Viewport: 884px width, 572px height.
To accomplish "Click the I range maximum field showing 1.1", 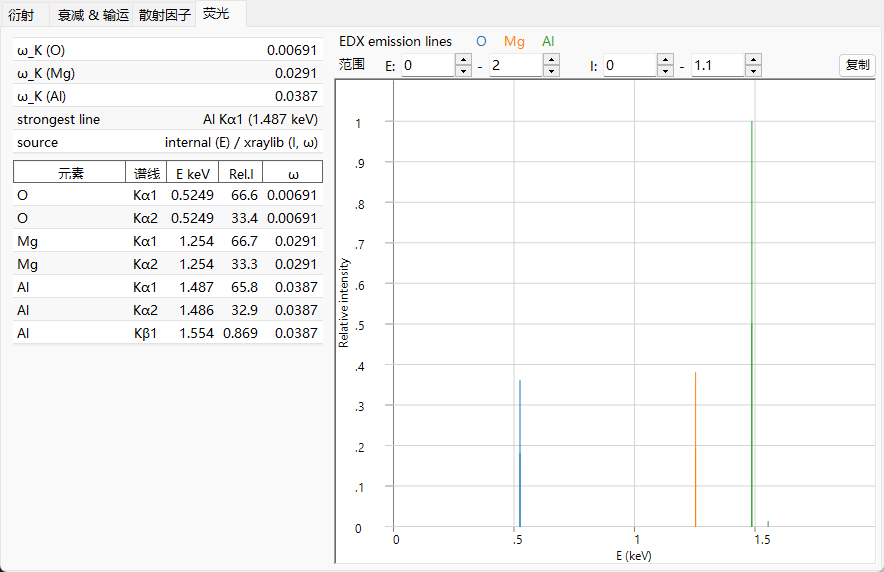I will point(718,65).
